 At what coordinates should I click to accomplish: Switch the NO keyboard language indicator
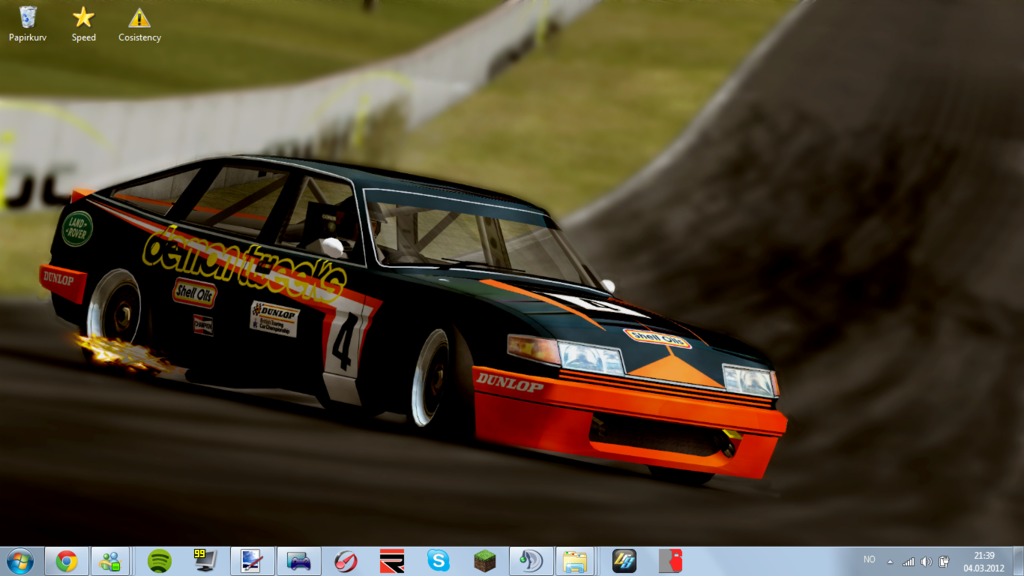(869, 560)
